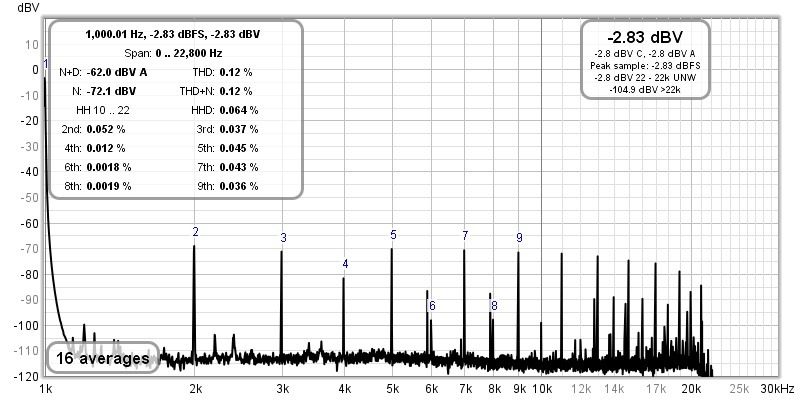
Task: Click the dBV vertical axis unit label
Action: pos(27,8)
